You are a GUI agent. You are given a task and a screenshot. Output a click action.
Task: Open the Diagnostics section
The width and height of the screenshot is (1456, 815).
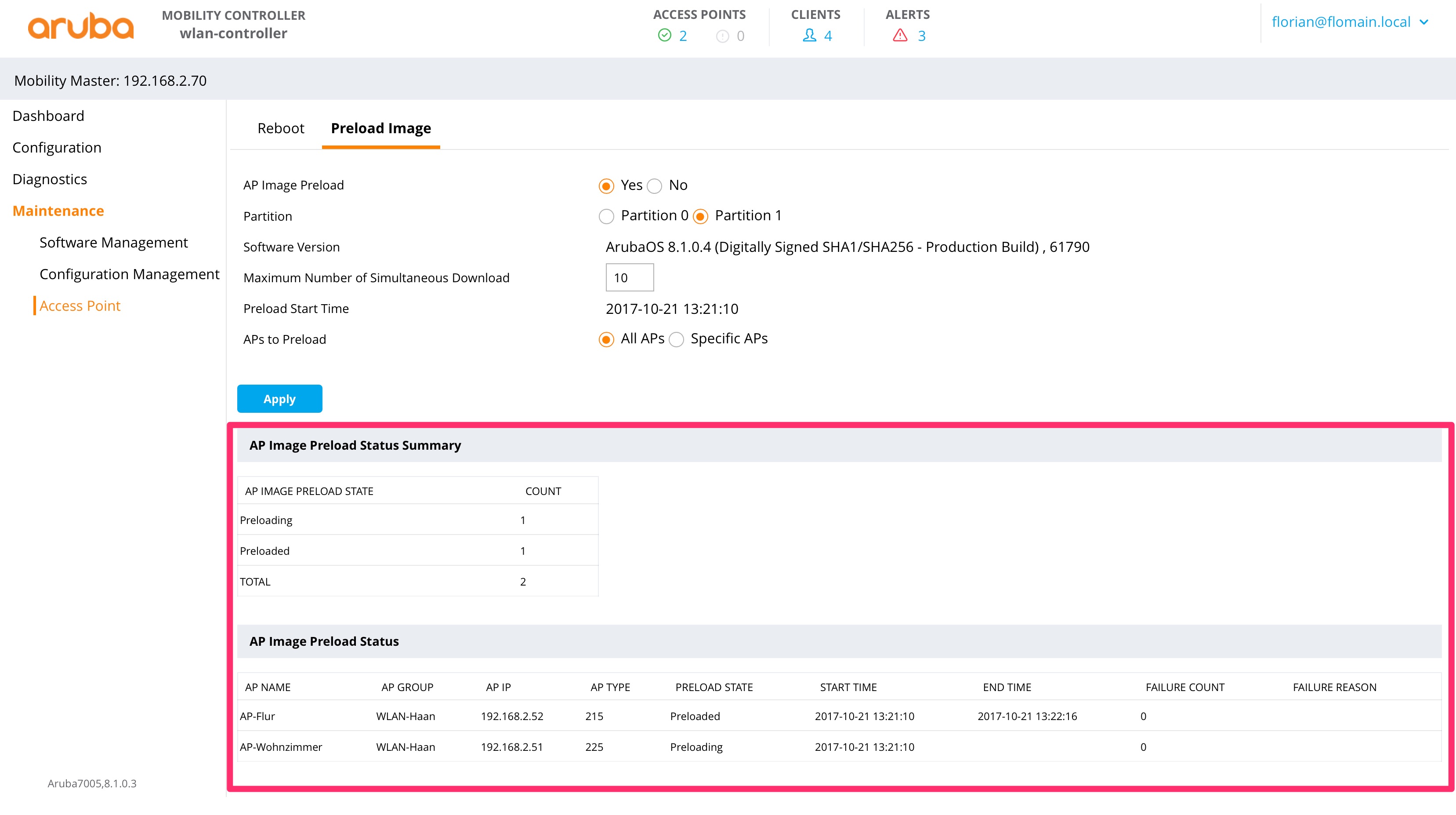click(50, 179)
